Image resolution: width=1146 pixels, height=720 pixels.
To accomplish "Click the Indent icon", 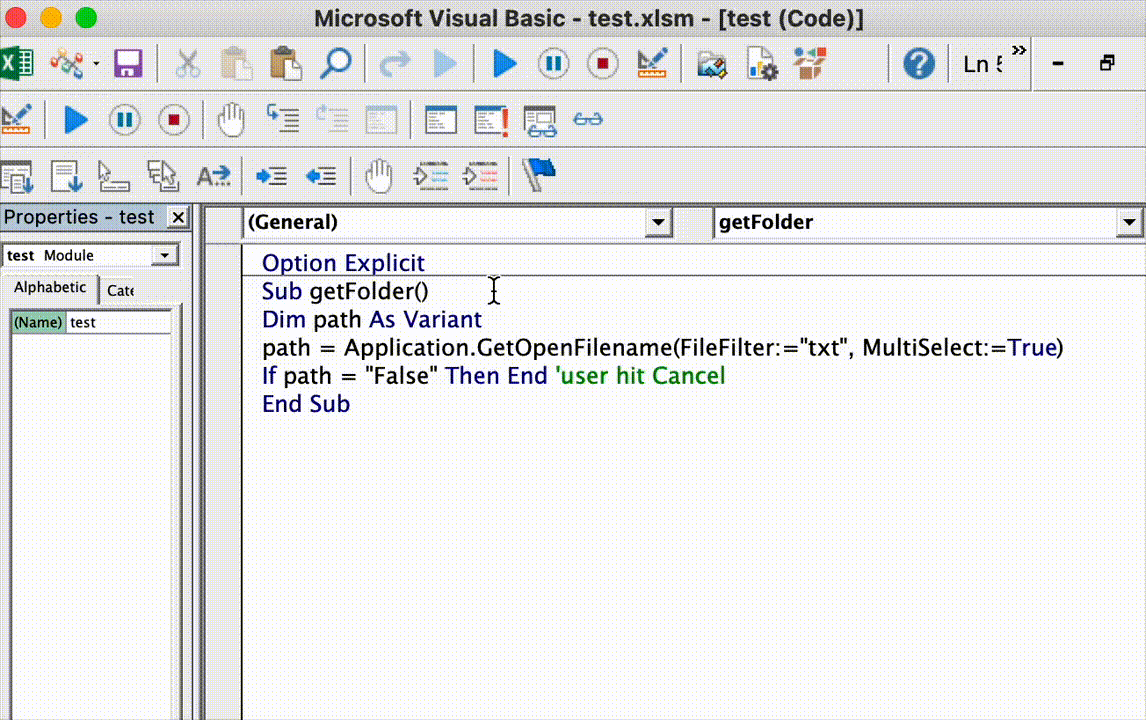I will point(271,176).
